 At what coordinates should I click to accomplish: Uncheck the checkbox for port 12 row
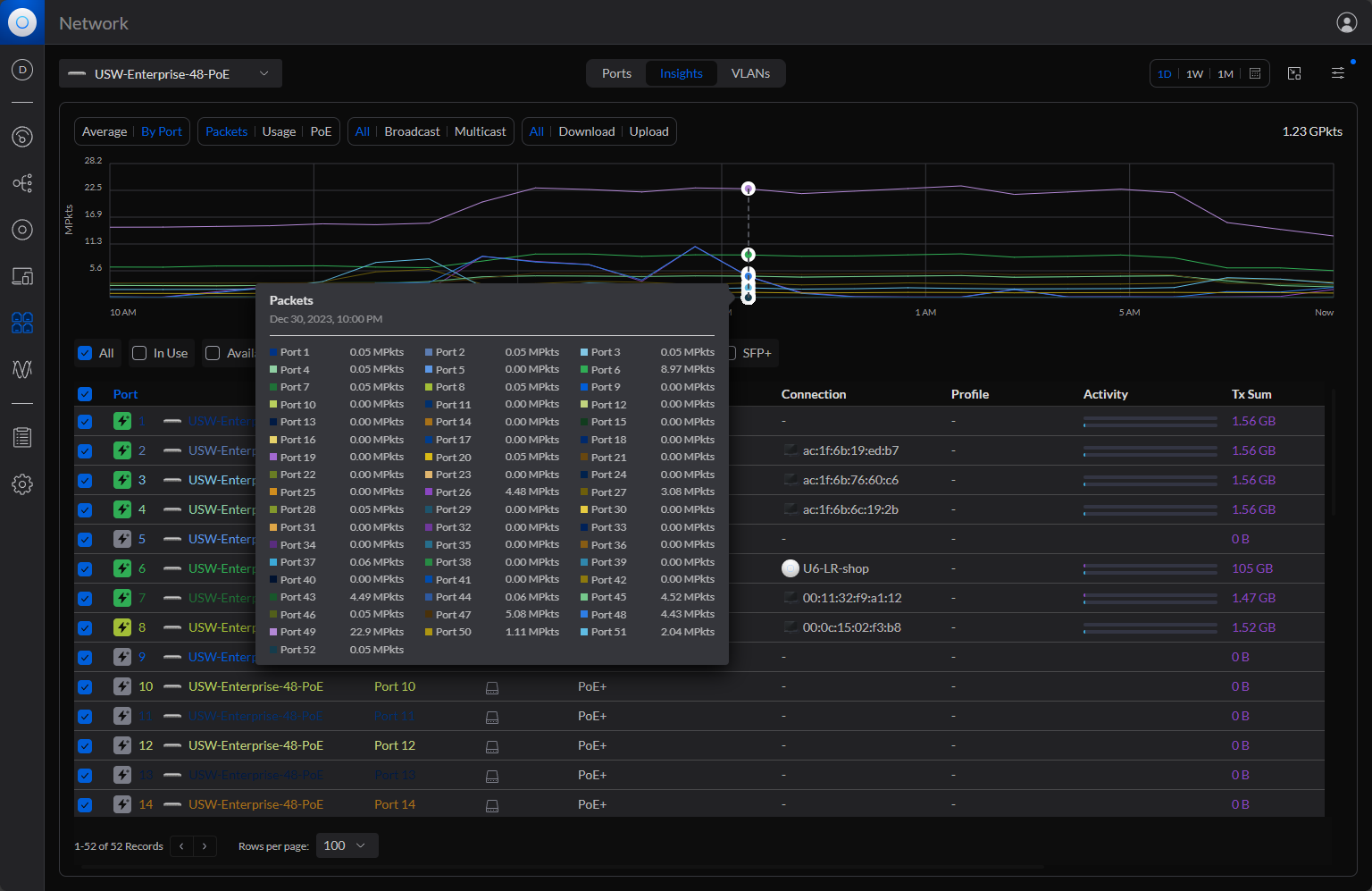click(85, 746)
